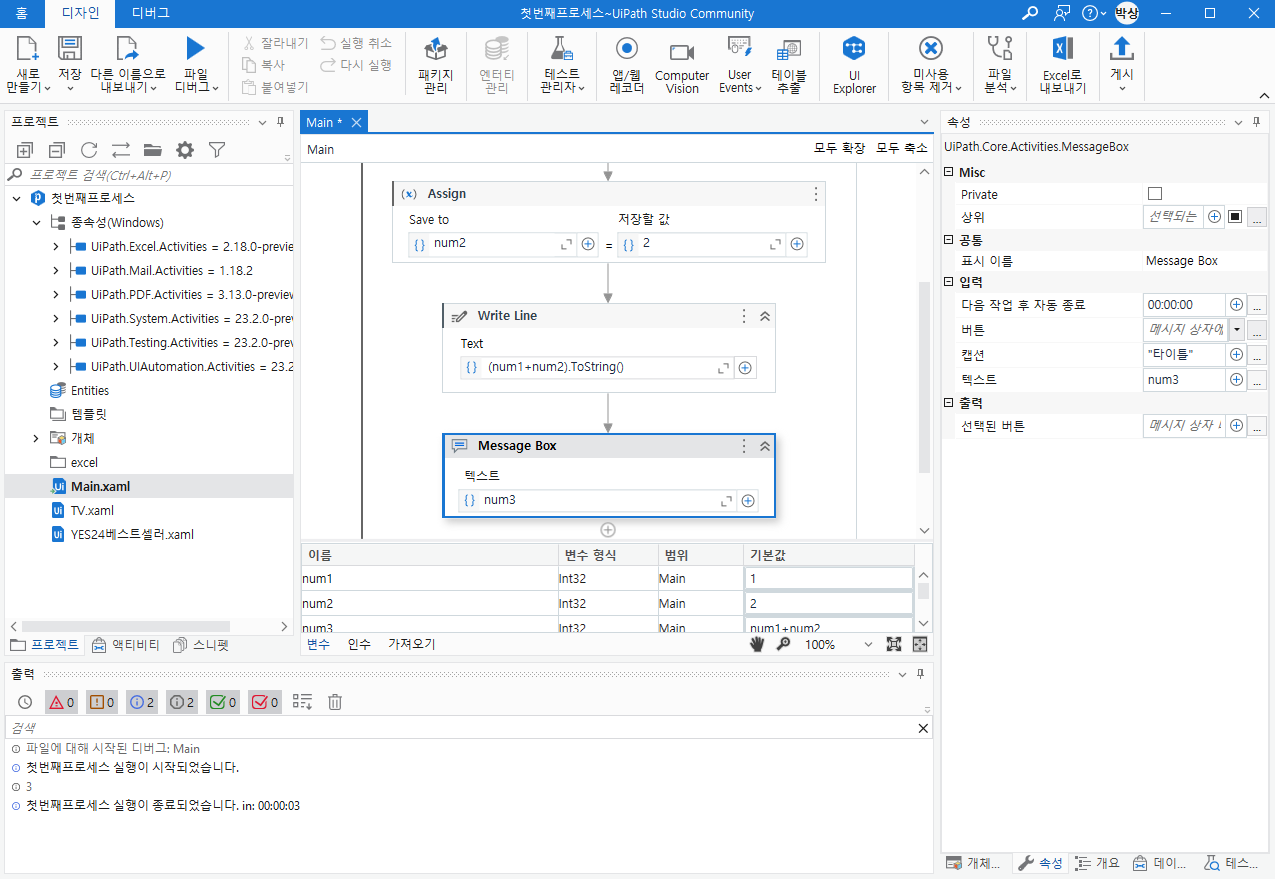Click the project panel filter funnel icon

pyautogui.click(x=217, y=150)
